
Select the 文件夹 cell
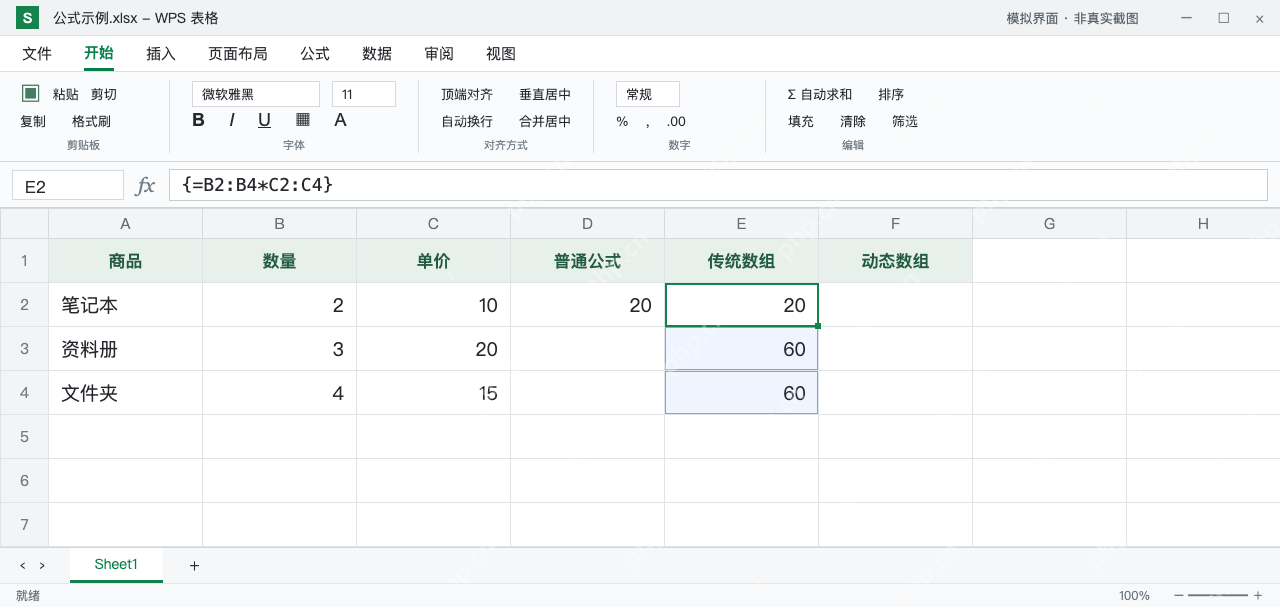click(125, 393)
